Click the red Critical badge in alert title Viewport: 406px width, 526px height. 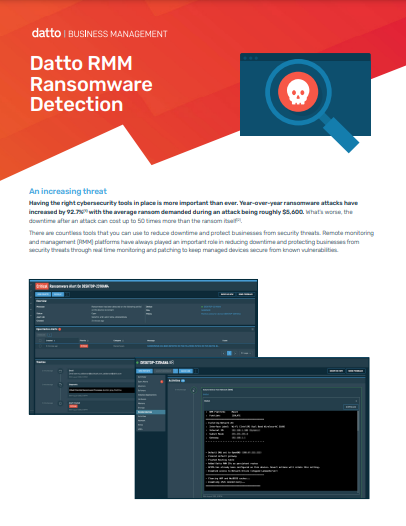coord(42,286)
